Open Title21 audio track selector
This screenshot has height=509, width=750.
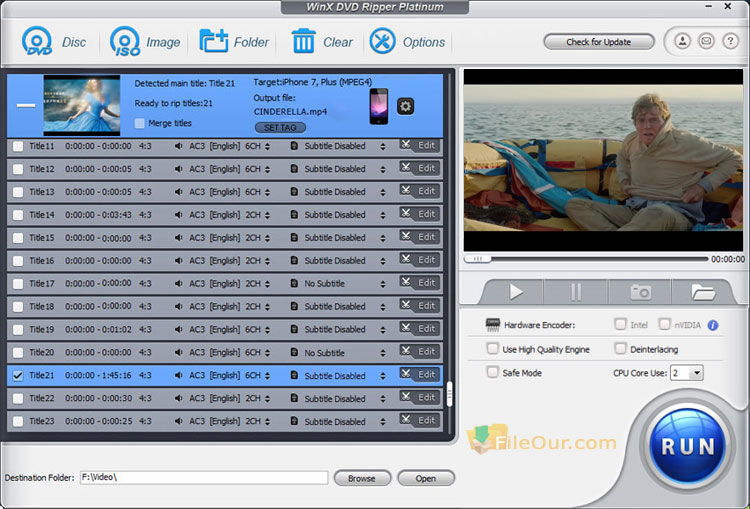pos(267,376)
